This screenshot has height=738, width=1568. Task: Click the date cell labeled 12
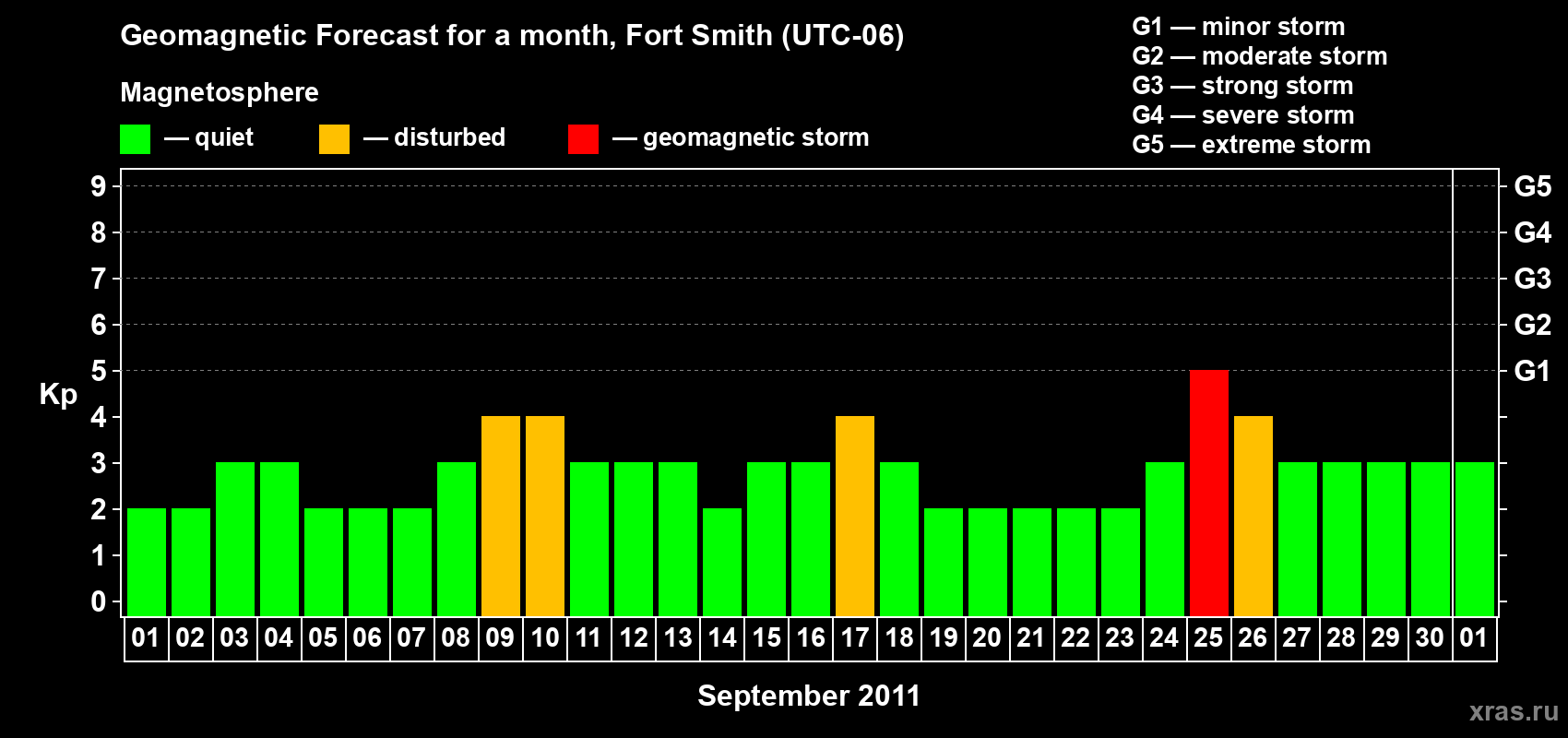coord(634,638)
